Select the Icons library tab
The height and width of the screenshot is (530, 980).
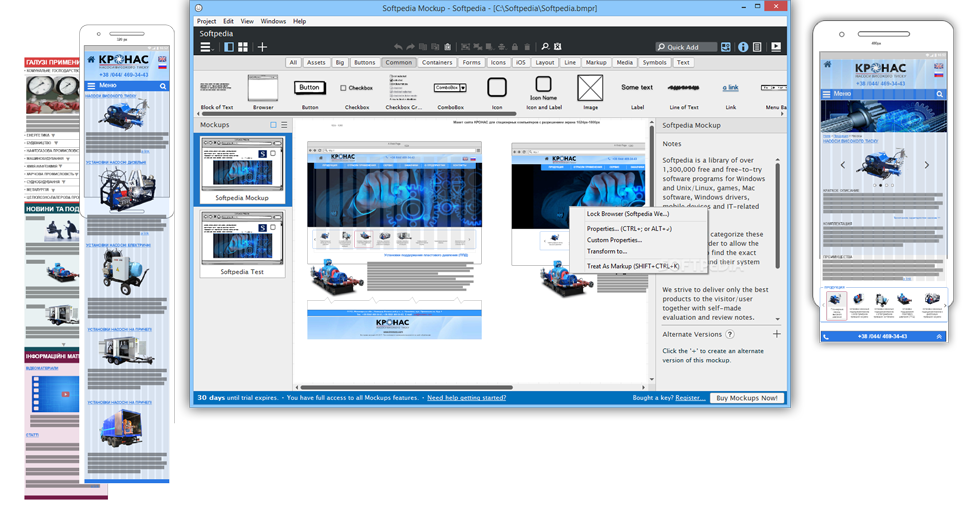pyautogui.click(x=498, y=62)
